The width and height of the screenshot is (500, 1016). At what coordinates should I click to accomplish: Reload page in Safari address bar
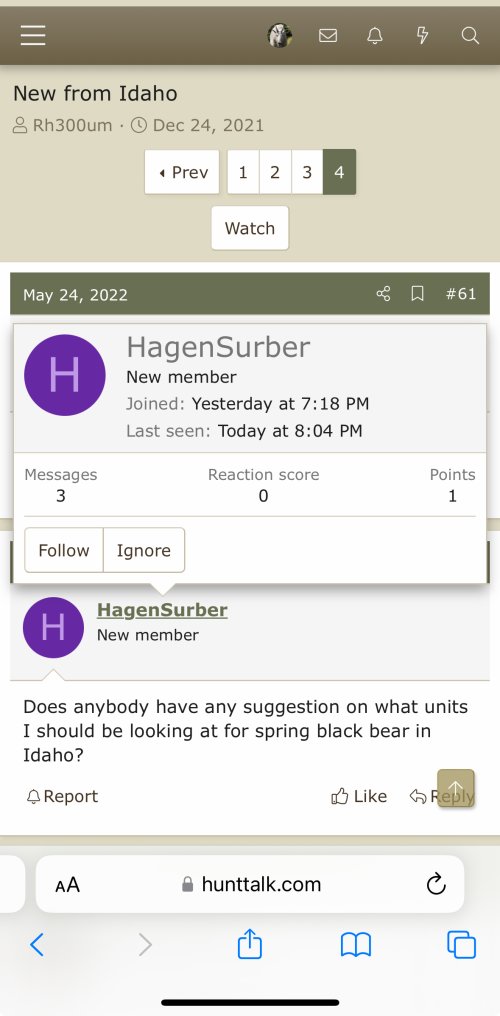tap(436, 884)
